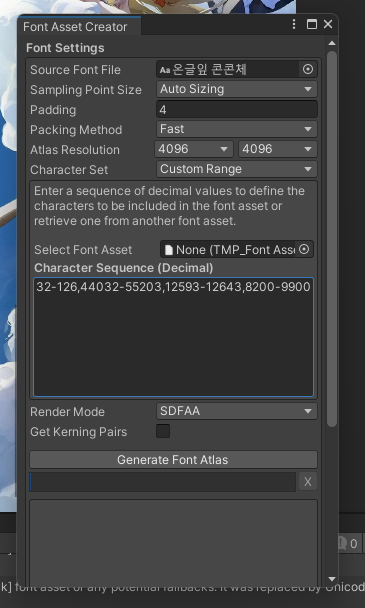Screen dimensions: 365x608
Task: Open the Packing Method dropdown
Action: point(237,129)
